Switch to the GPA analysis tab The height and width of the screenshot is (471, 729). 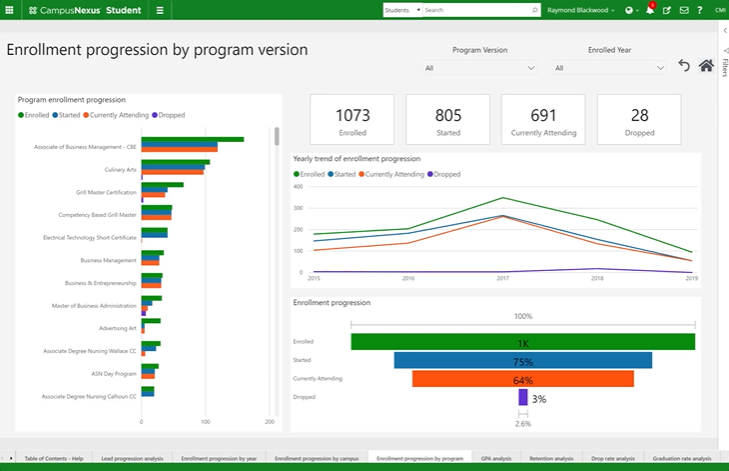[495, 458]
